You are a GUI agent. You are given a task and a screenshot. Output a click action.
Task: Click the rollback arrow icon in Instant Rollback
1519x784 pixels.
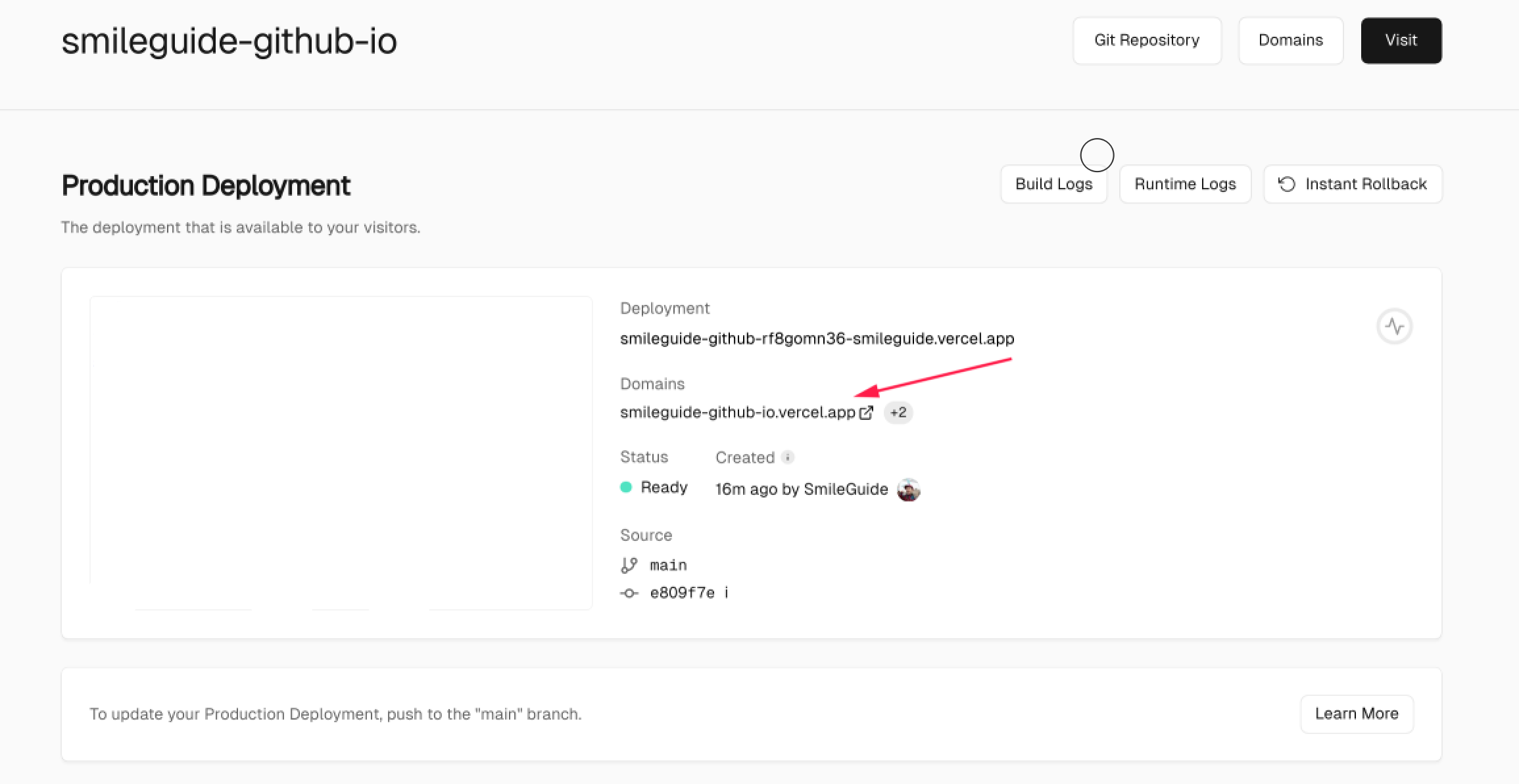point(1287,184)
